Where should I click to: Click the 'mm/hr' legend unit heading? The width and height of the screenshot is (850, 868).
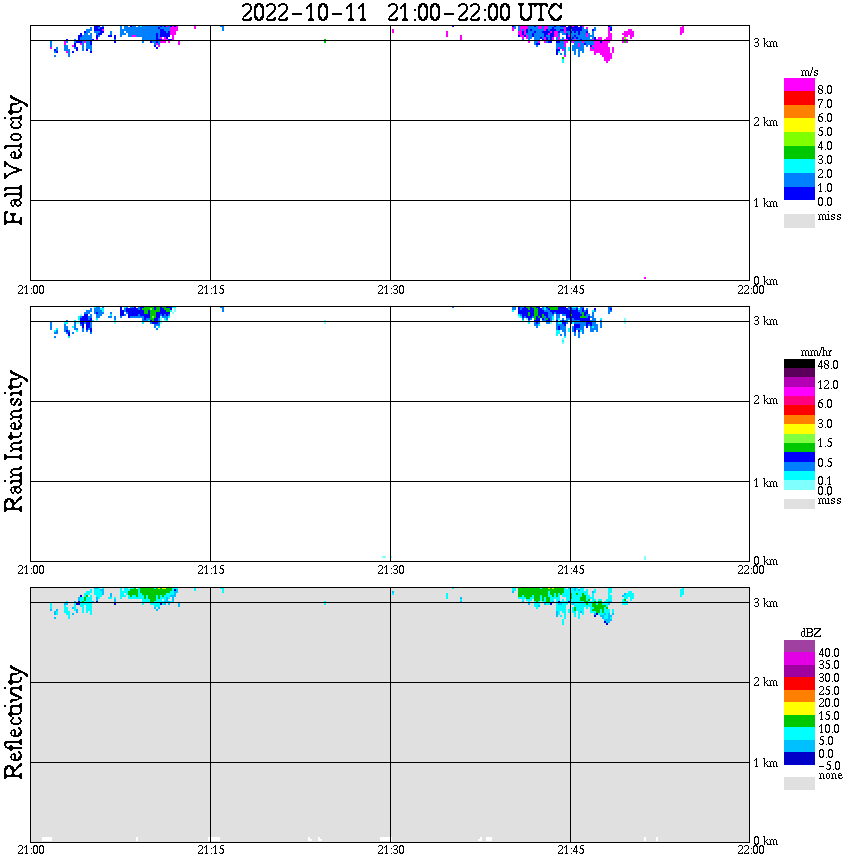pos(816,352)
